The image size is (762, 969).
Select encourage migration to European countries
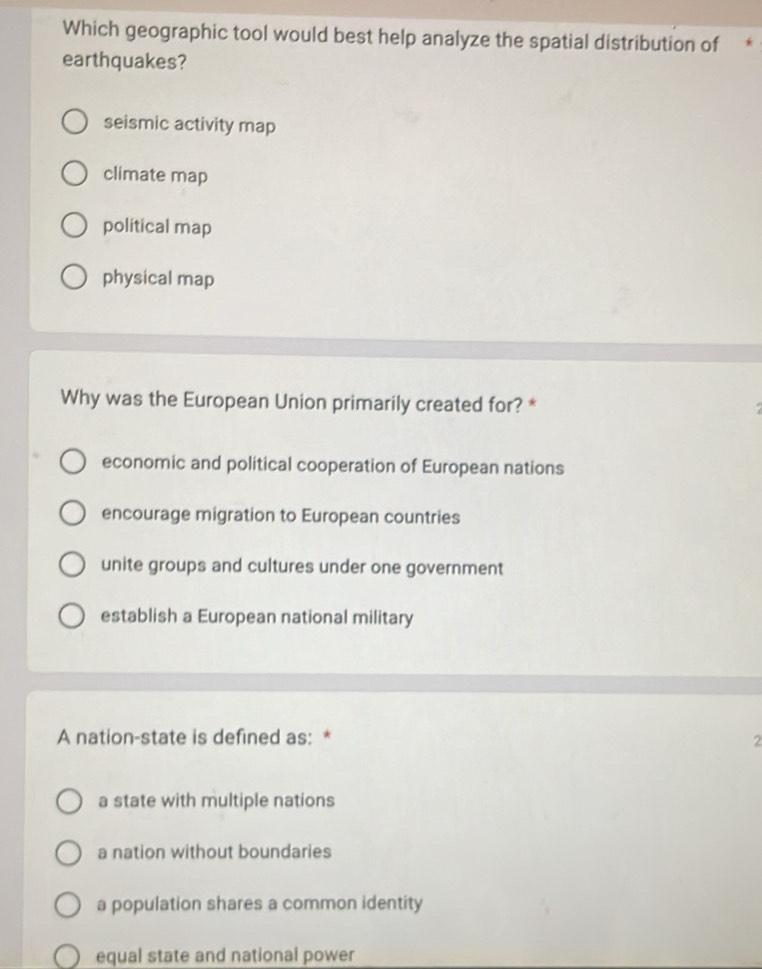click(72, 514)
